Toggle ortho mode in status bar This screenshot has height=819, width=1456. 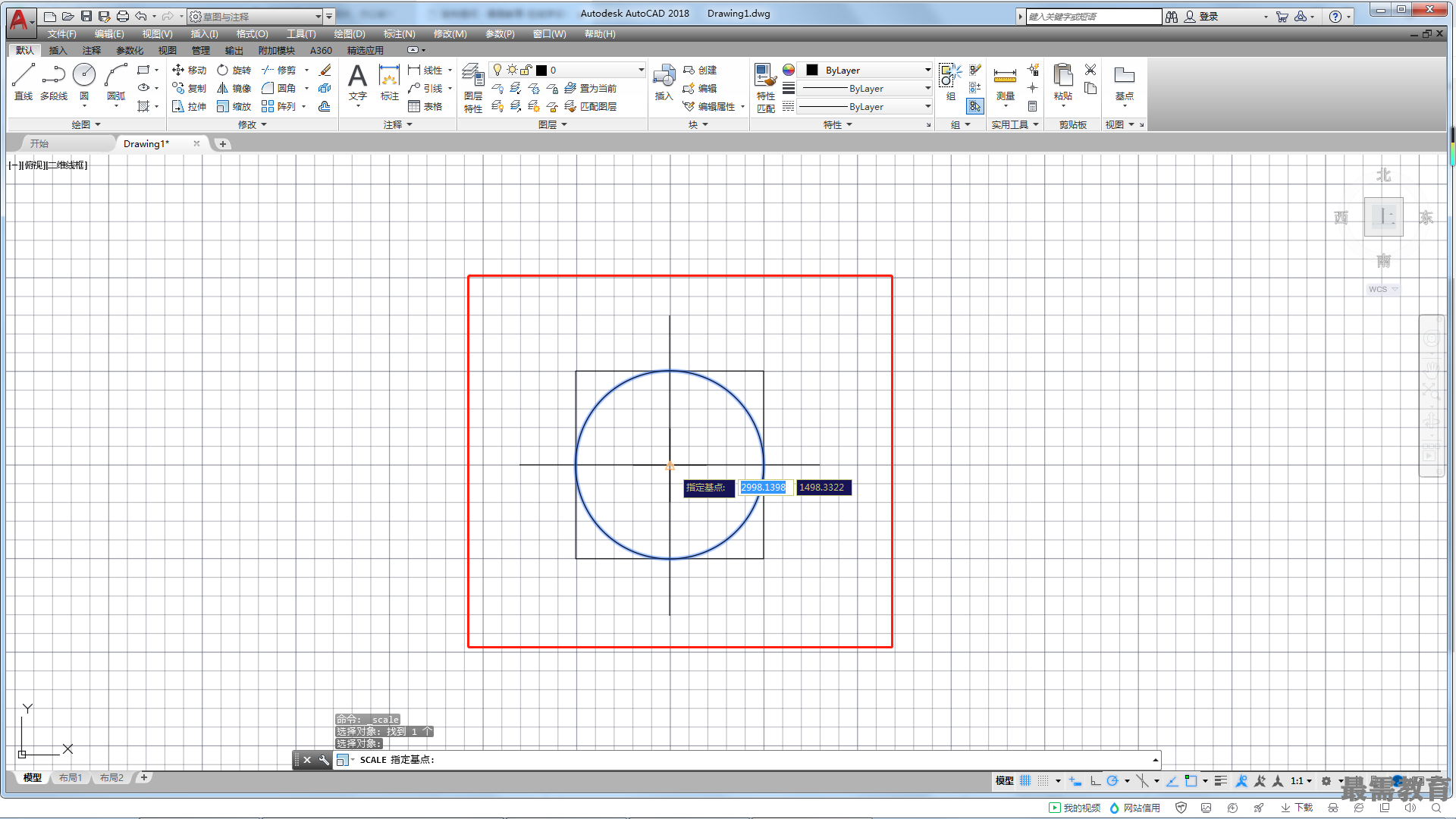click(1095, 780)
